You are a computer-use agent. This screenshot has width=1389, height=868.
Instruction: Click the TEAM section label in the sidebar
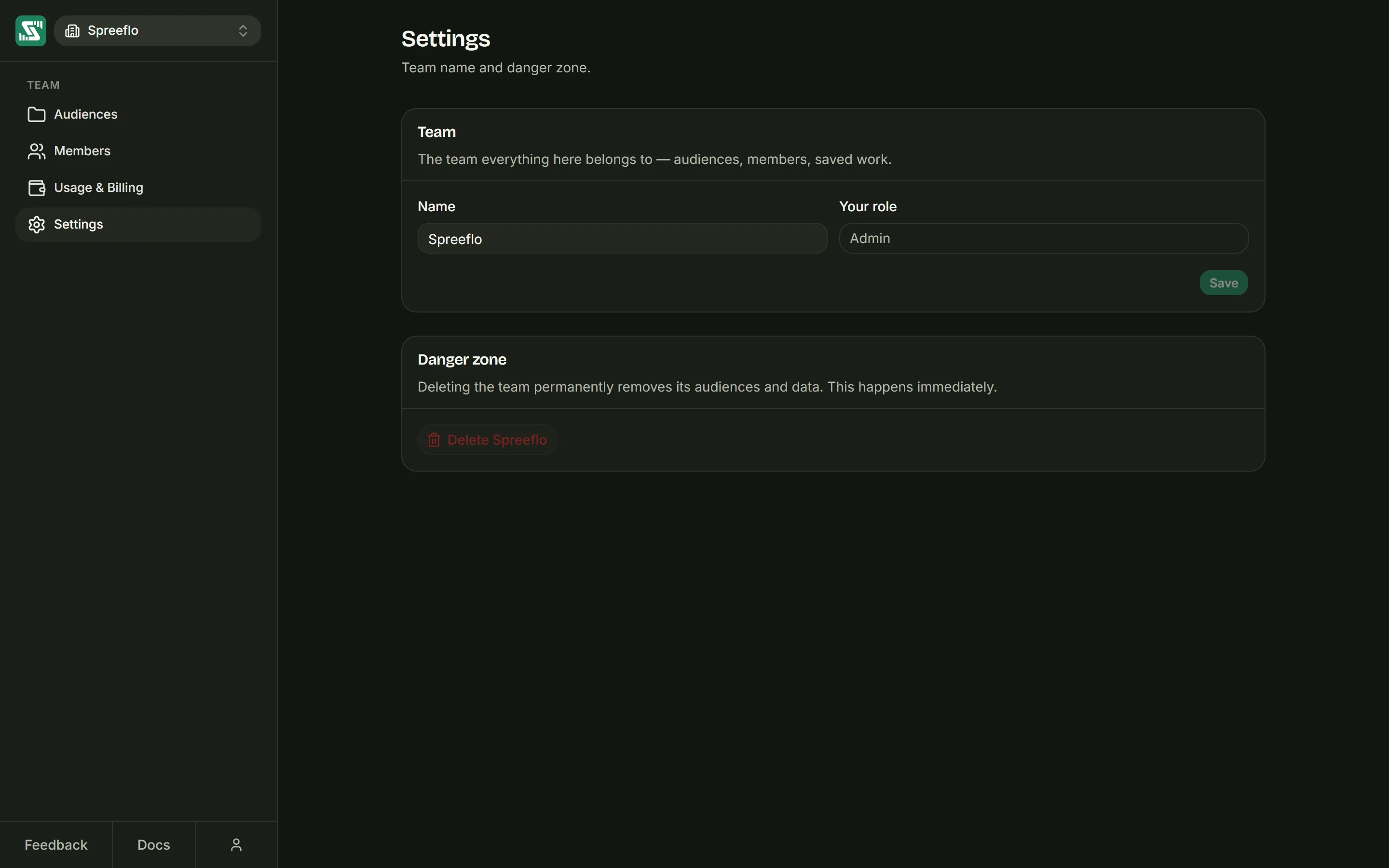click(43, 85)
